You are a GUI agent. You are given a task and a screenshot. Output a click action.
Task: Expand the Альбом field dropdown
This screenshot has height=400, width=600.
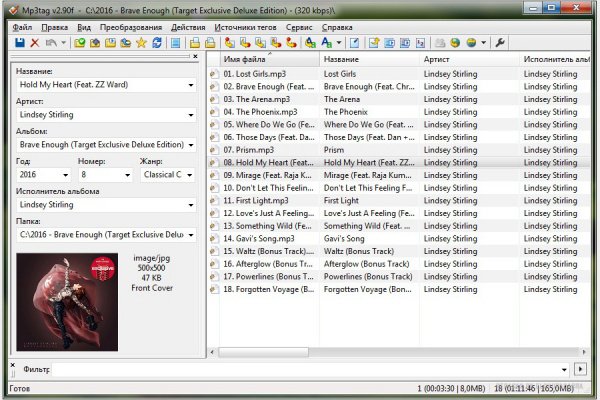pyautogui.click(x=191, y=145)
